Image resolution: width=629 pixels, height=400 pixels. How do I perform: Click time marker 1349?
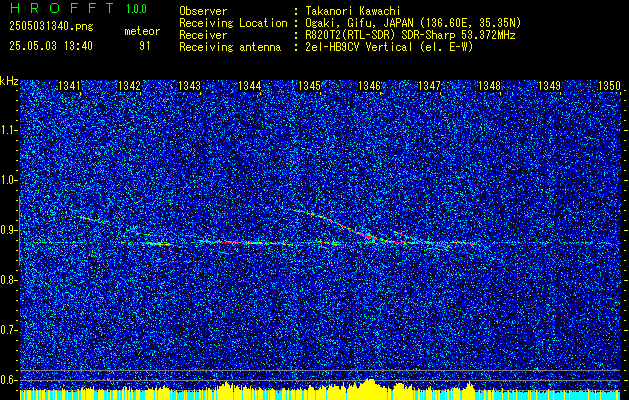point(549,86)
